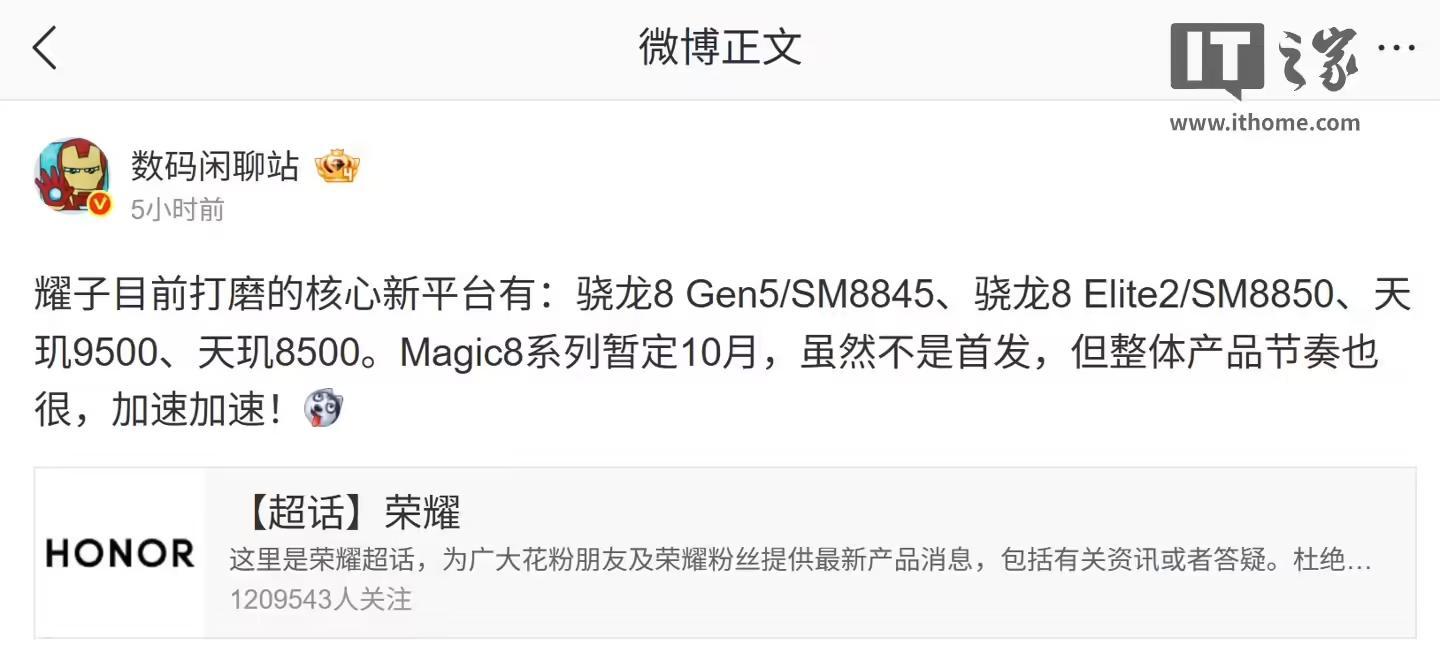Click the 5小时前 post timestamp
The width and height of the screenshot is (1440, 660).
point(178,210)
